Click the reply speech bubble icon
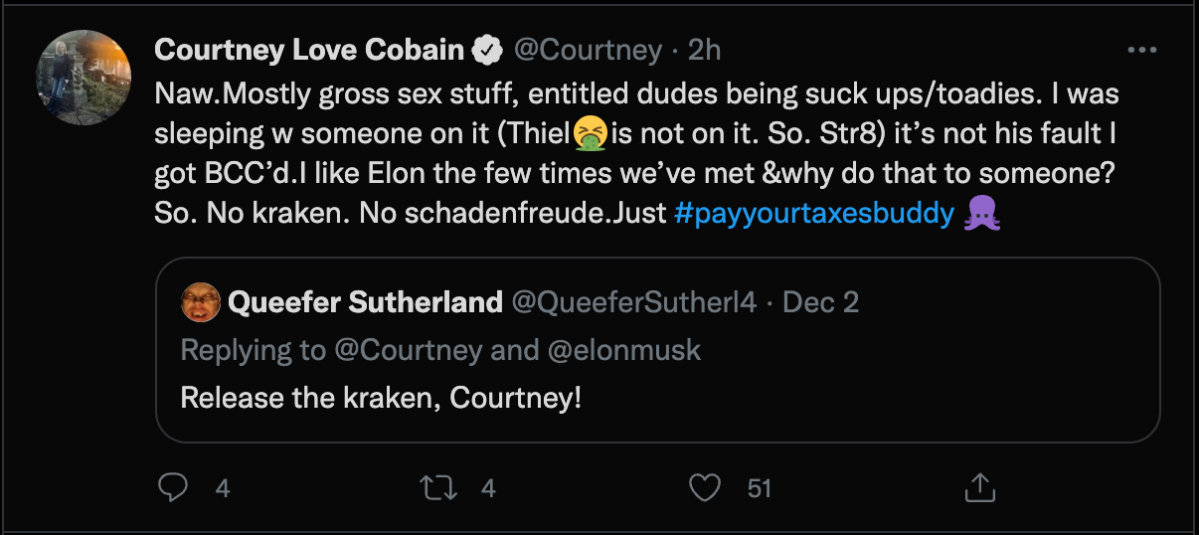 coord(174,487)
